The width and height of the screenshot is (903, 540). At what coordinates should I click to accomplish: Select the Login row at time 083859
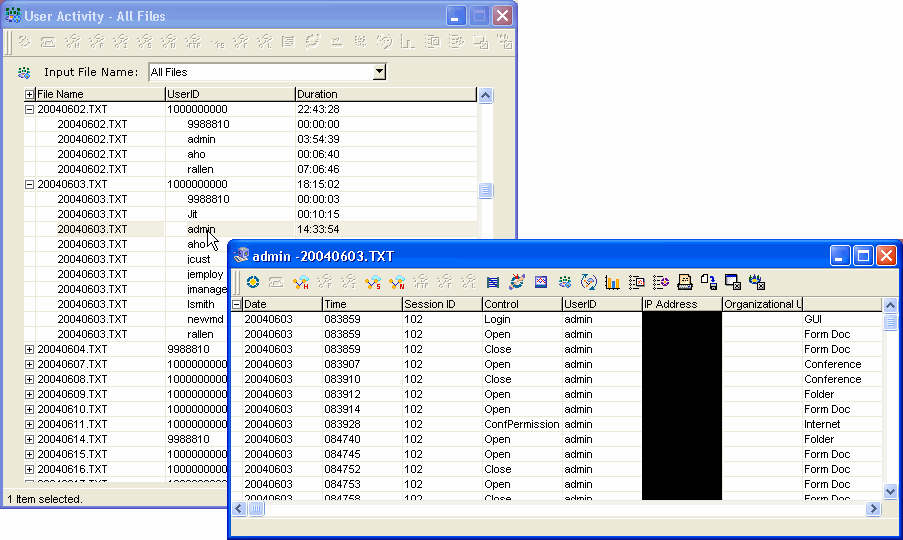tap(557, 320)
